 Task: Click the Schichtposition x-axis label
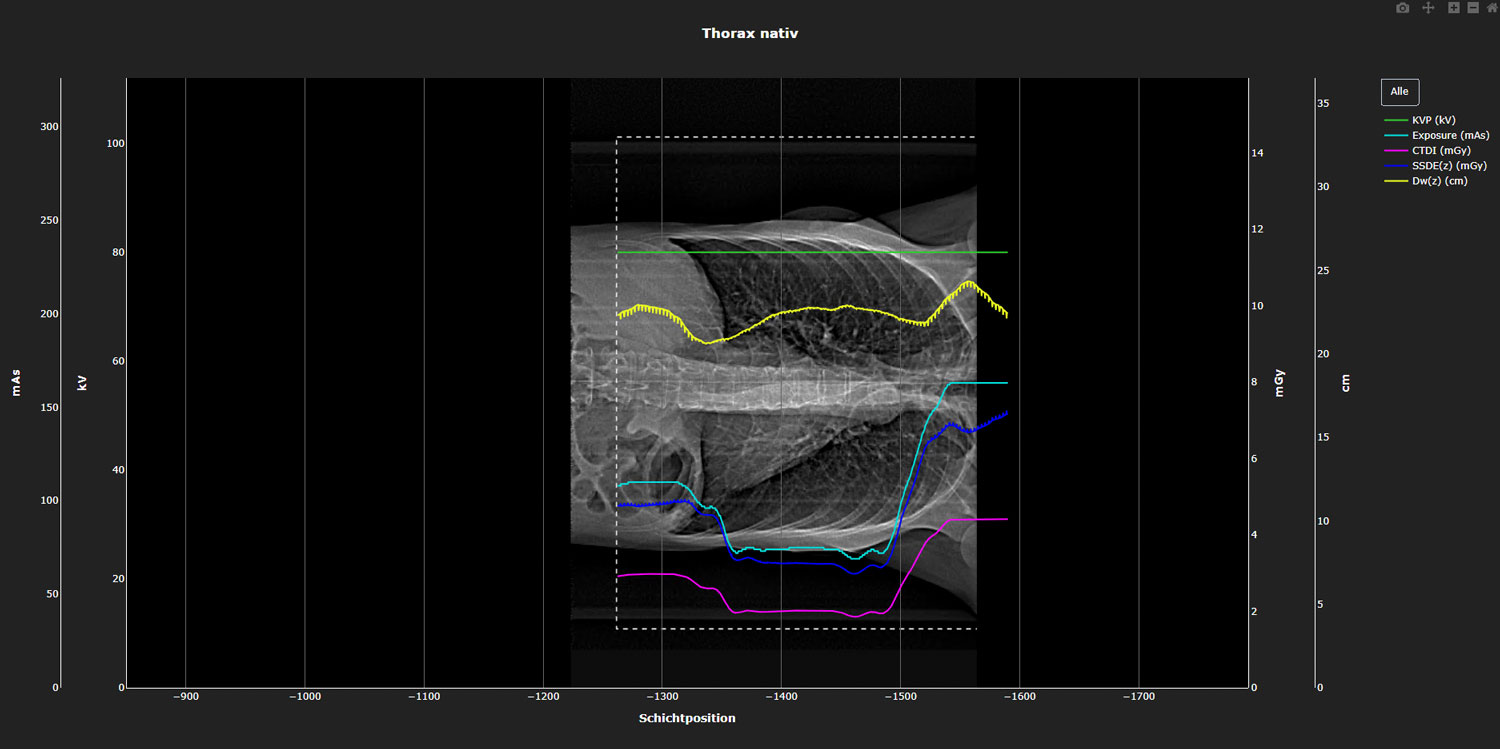(x=687, y=718)
